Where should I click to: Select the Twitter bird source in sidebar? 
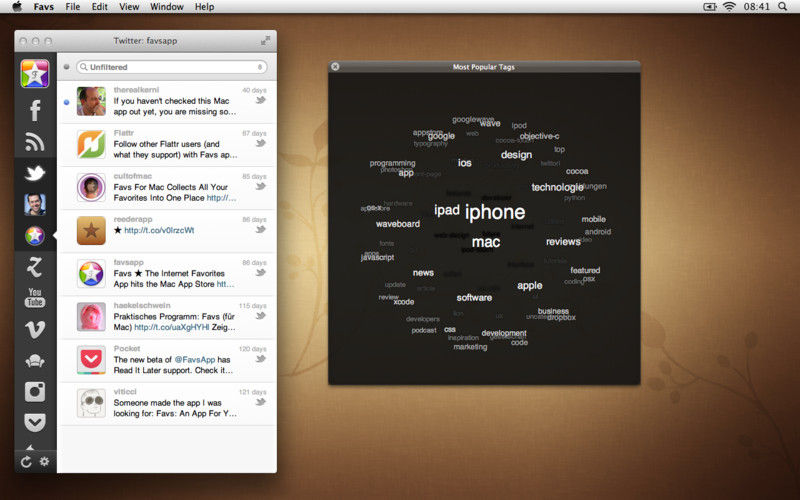(35, 173)
